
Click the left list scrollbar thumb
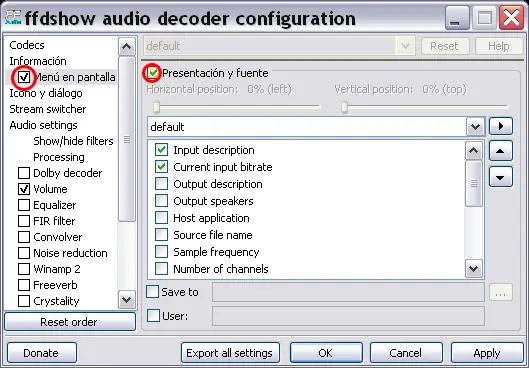(127, 139)
